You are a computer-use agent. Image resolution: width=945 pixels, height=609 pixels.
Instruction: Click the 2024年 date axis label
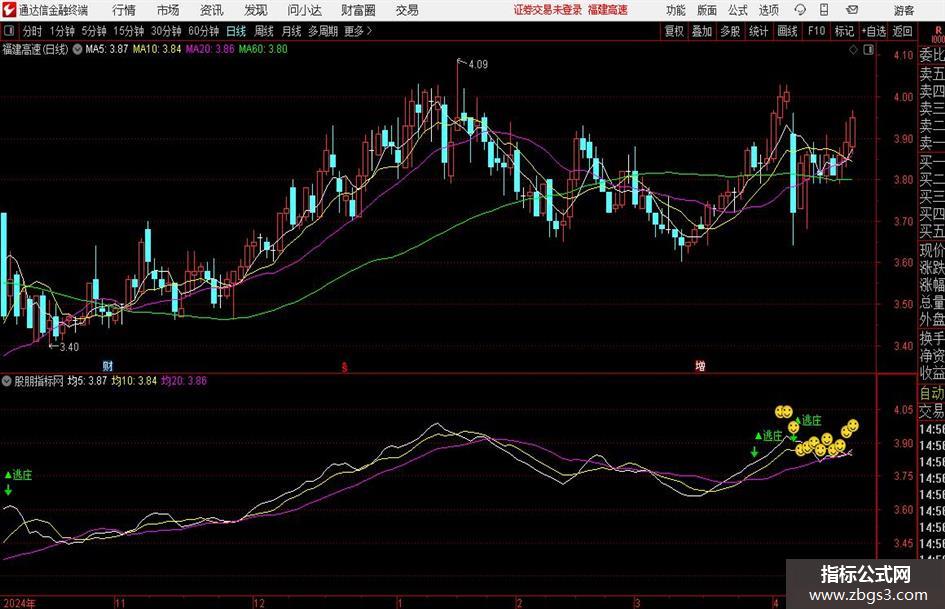pyautogui.click(x=19, y=603)
